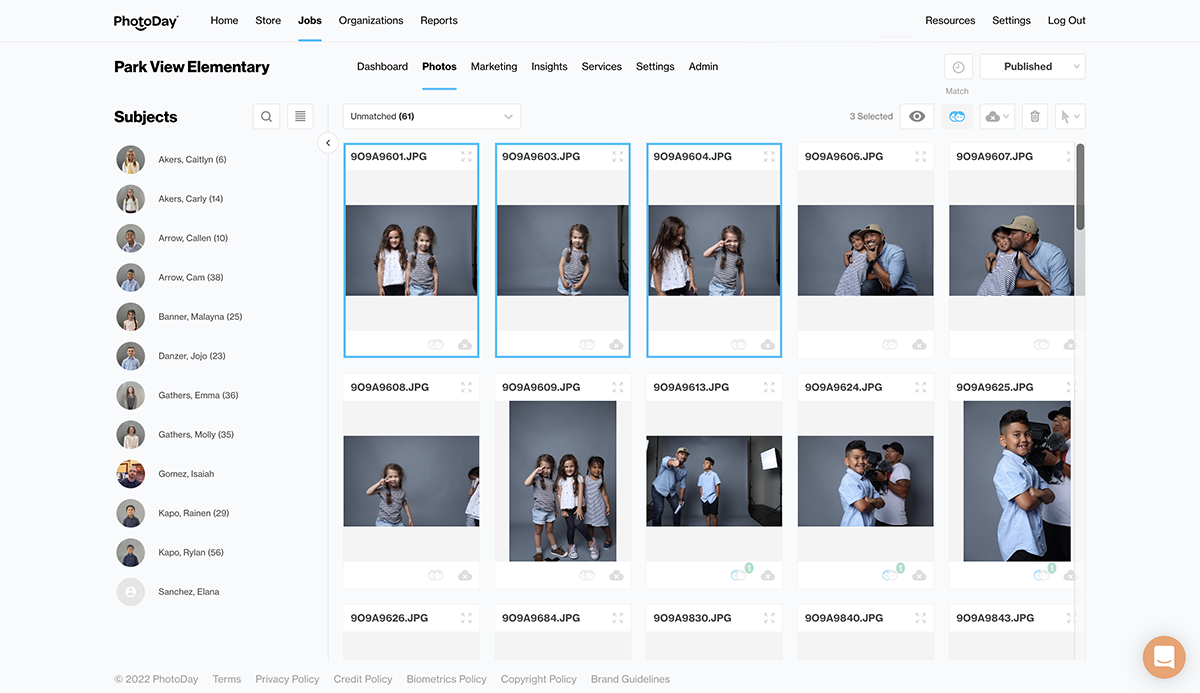Switch to the Marketing tab
This screenshot has height=693, width=1200.
pyautogui.click(x=494, y=67)
